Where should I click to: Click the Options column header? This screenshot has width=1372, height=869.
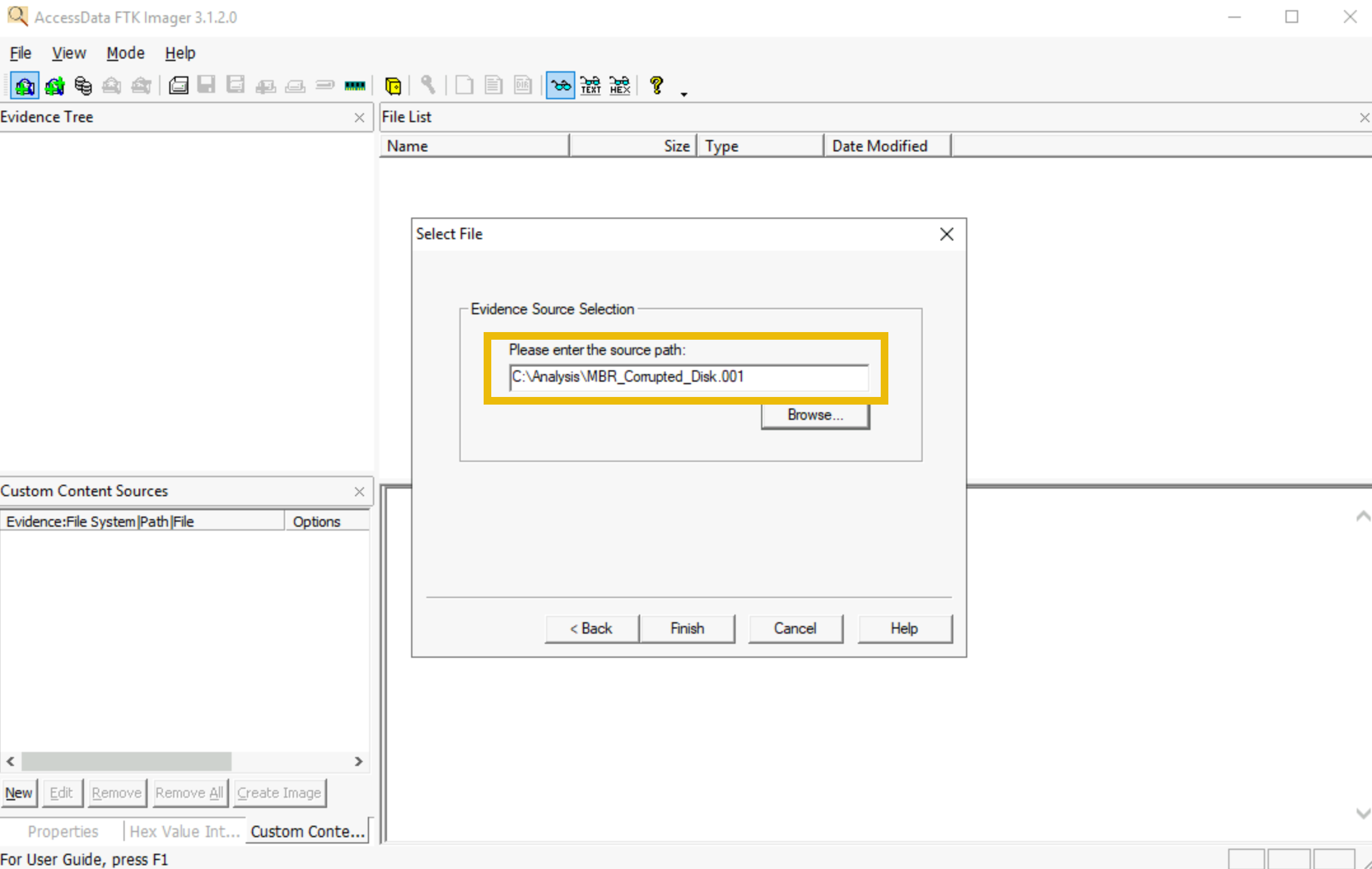pyautogui.click(x=327, y=522)
